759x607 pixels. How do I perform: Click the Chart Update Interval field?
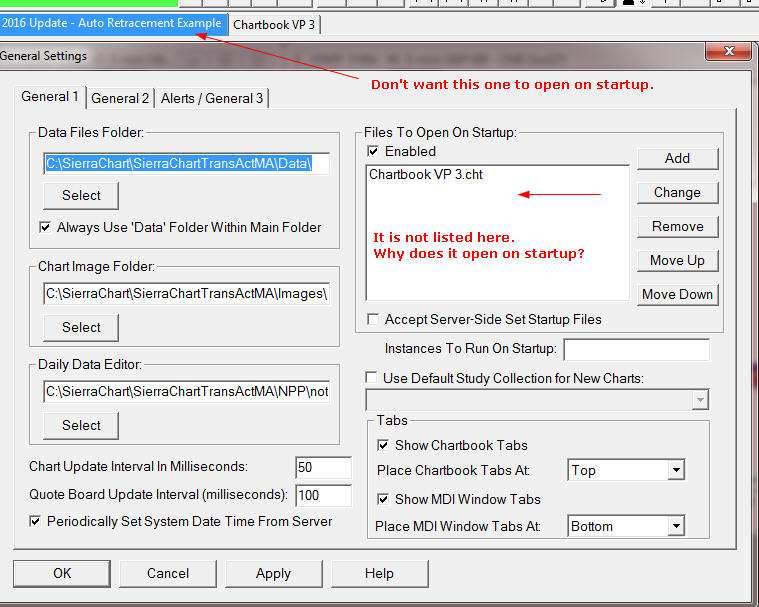(x=323, y=468)
